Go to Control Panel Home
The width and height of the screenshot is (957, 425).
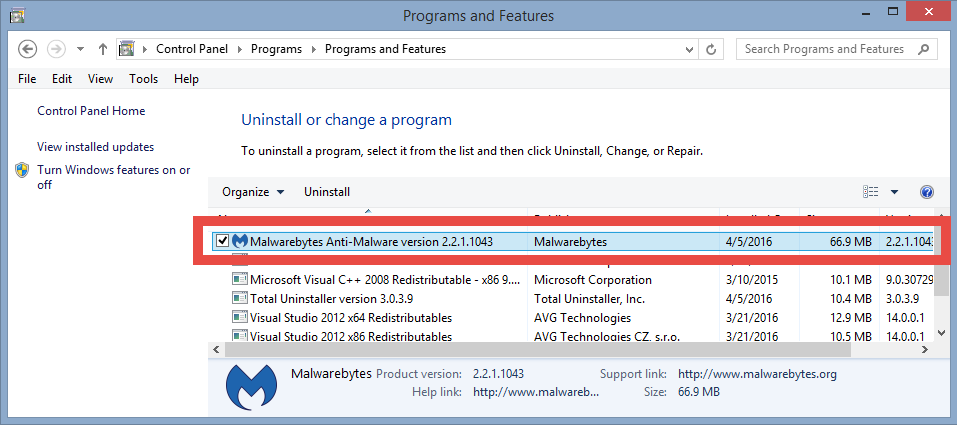(x=91, y=111)
